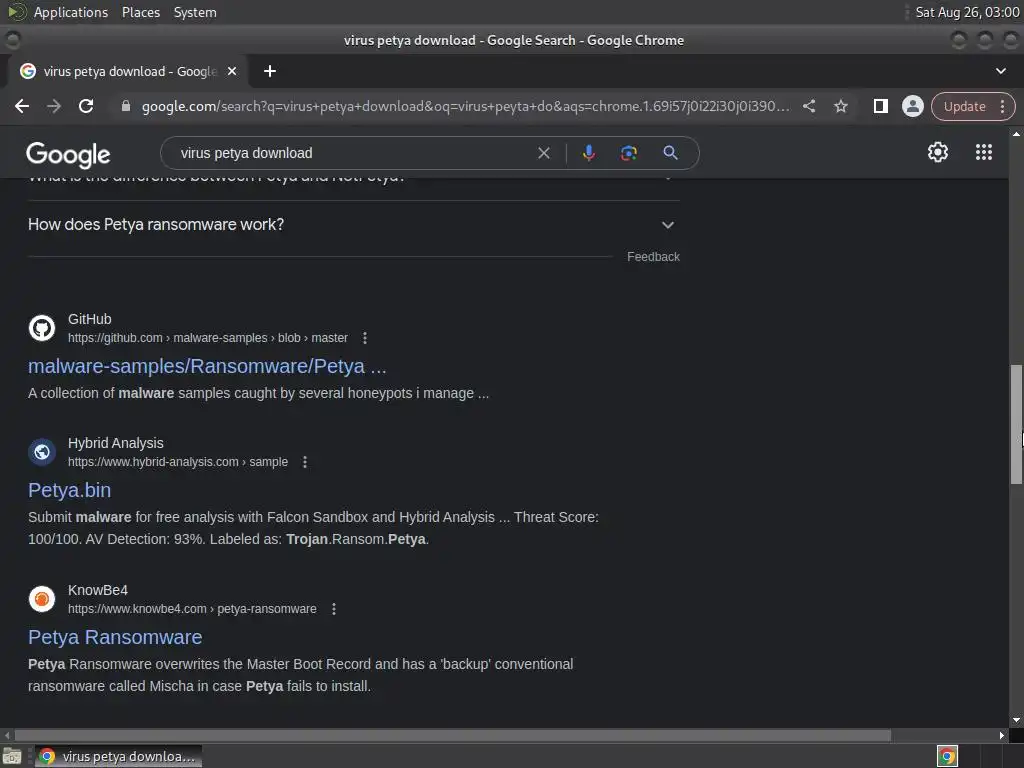The image size is (1024, 768).
Task: Click the scroll right arrow
Action: click(1002, 735)
